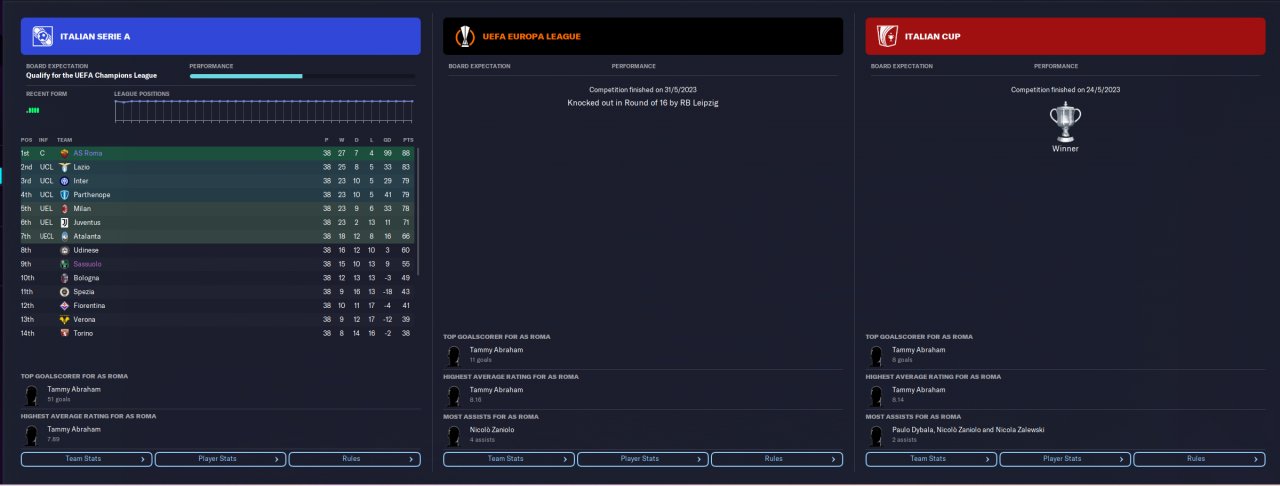The image size is (1280, 486).
Task: Open the Italian Serie A header banner
Action: pyautogui.click(x=220, y=36)
